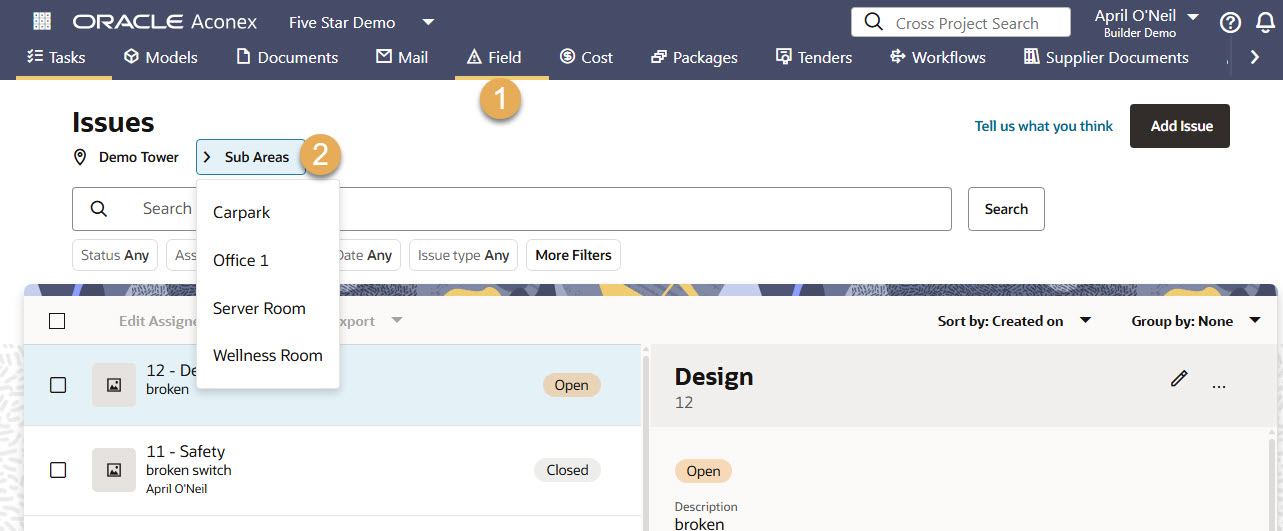Click the Open status badge on issue 12

(x=572, y=385)
